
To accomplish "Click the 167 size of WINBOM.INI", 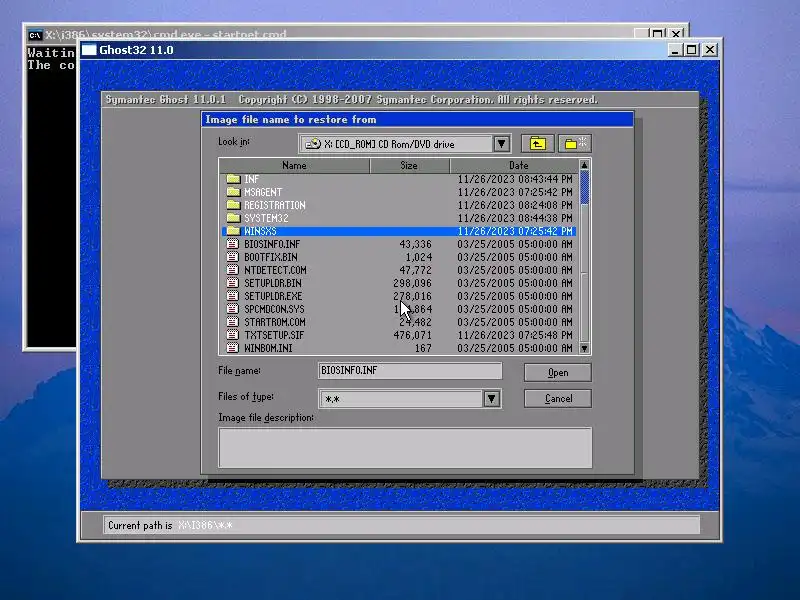I will coord(423,348).
